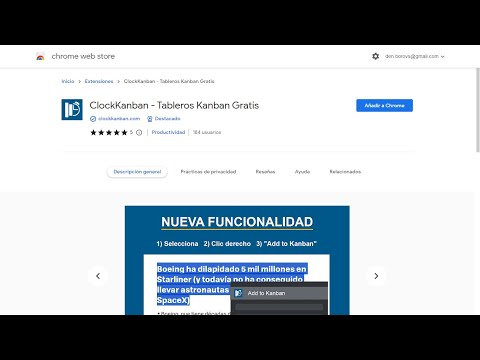Open the Destacado link

pos(167,119)
